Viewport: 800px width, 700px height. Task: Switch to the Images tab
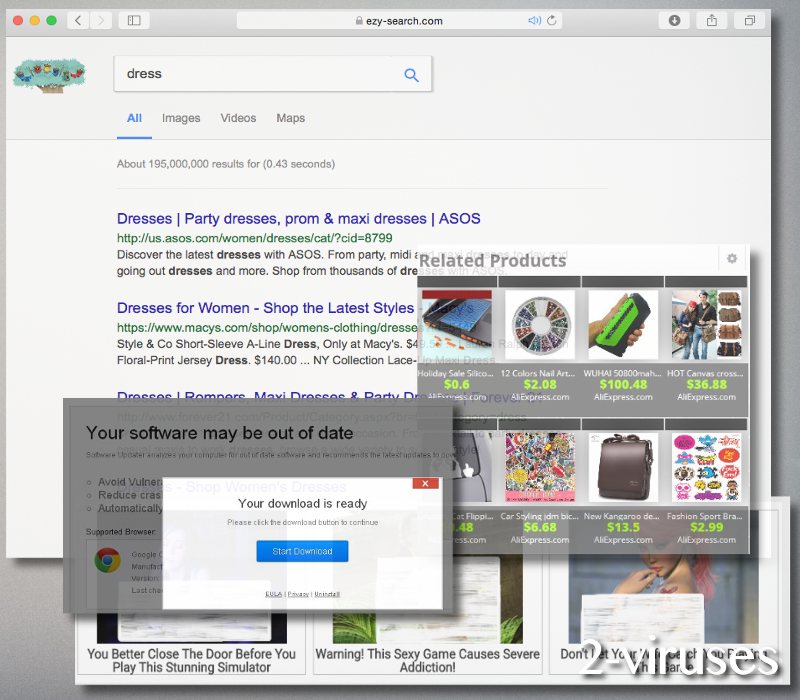(181, 118)
